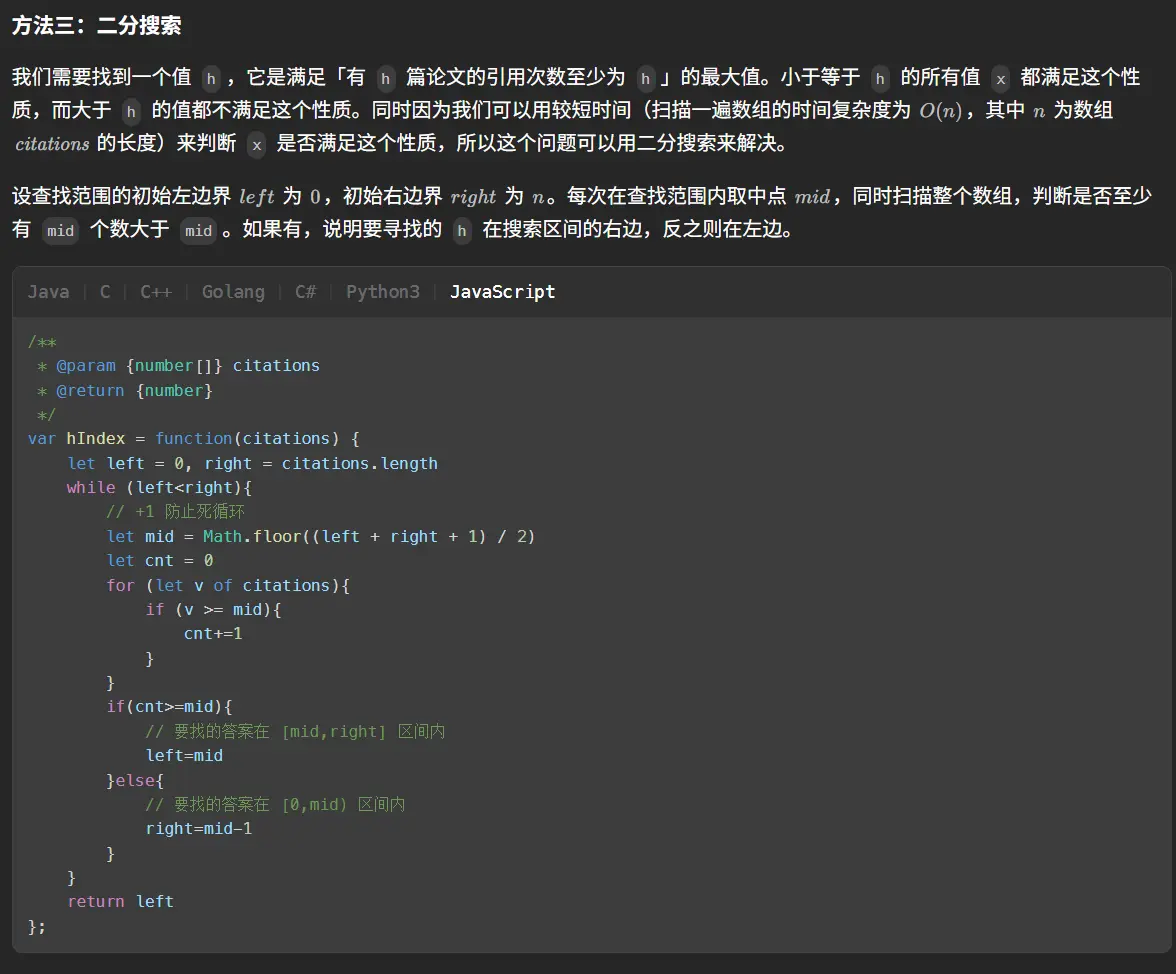1176x974 pixels.
Task: Click the for loop over citations line
Action: click(228, 585)
